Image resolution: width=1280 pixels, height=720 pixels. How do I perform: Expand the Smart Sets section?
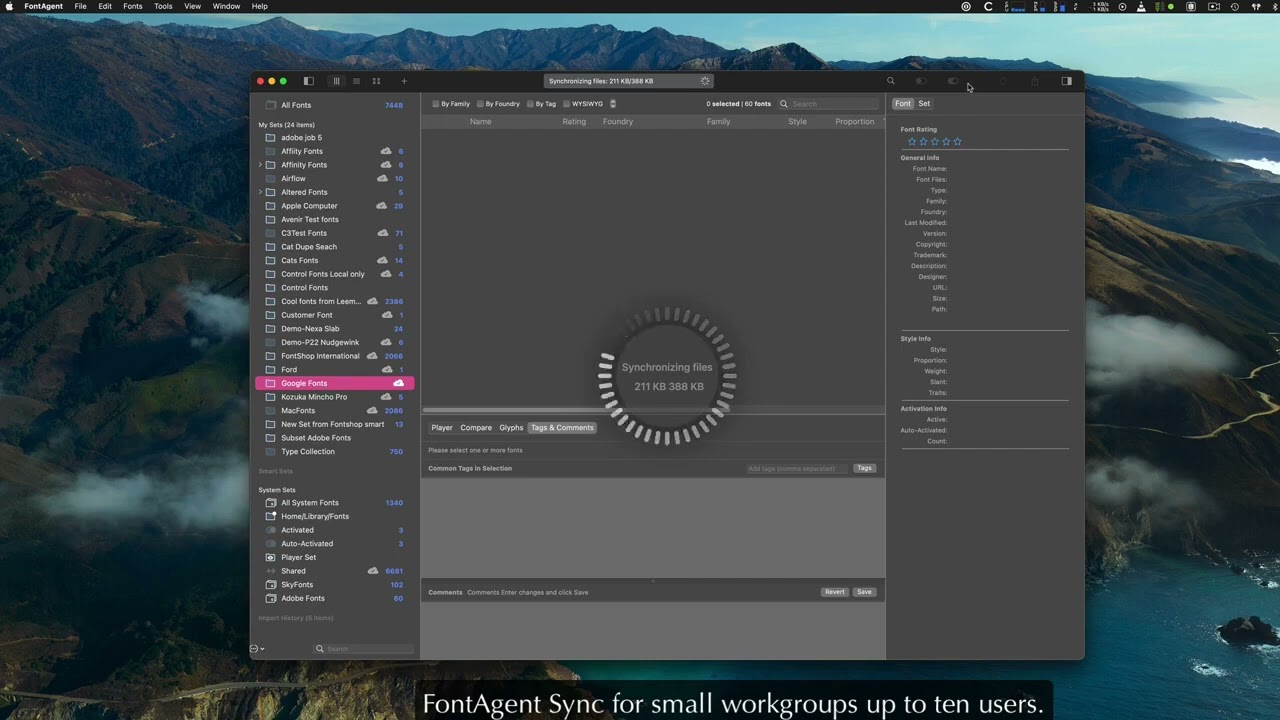coord(275,471)
